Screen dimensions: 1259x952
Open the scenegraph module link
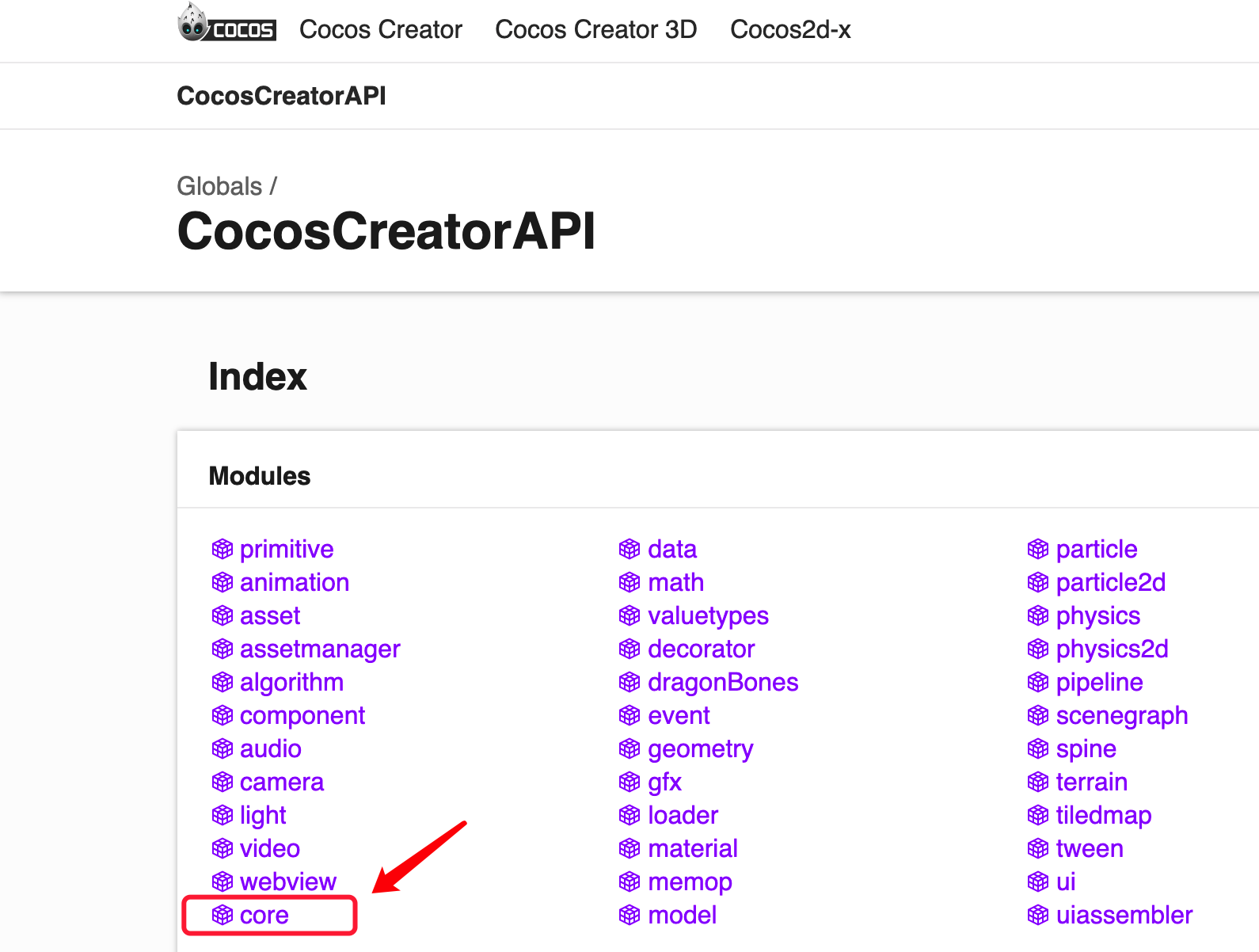pyautogui.click(x=1121, y=715)
